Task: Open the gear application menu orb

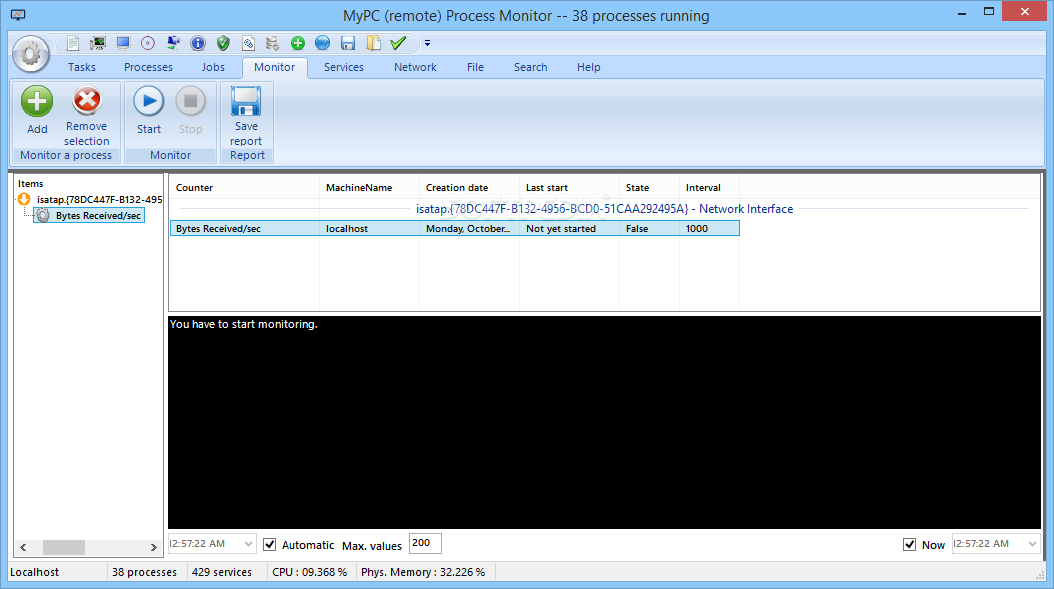Action: pos(31,54)
